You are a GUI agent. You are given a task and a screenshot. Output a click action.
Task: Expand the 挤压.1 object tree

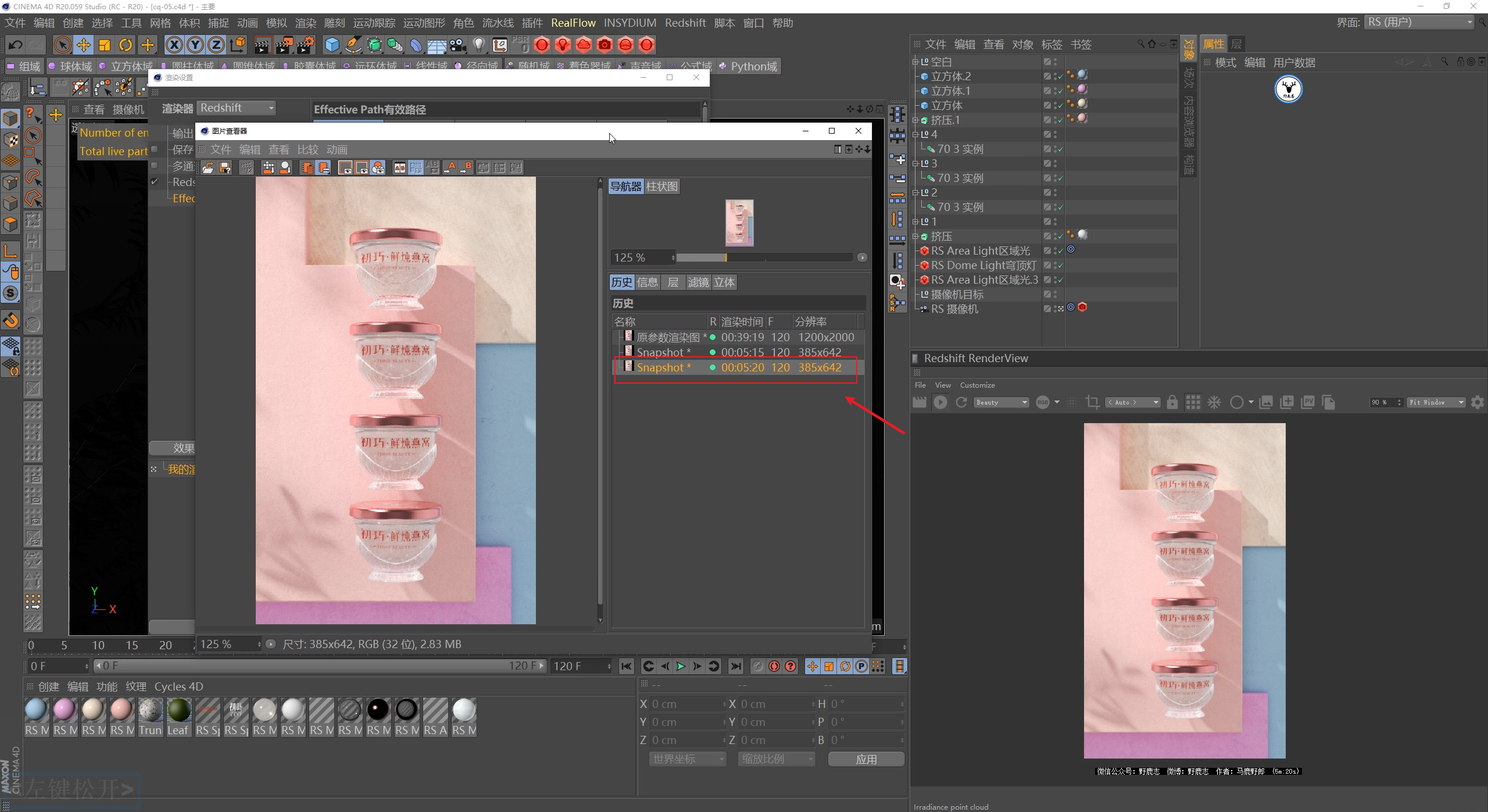tap(915, 120)
